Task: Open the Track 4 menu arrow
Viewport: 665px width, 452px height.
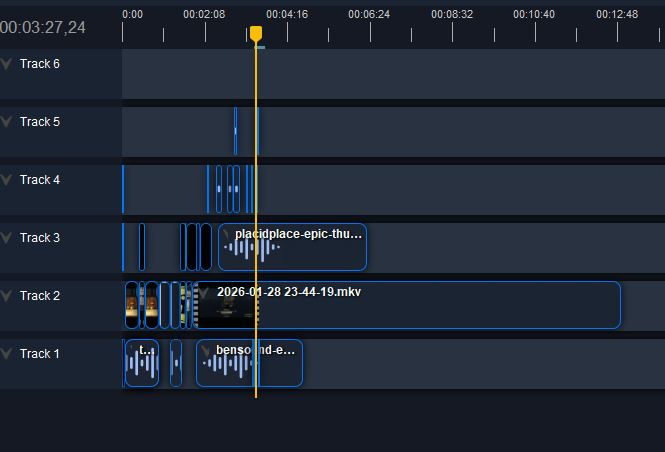Action: point(8,180)
